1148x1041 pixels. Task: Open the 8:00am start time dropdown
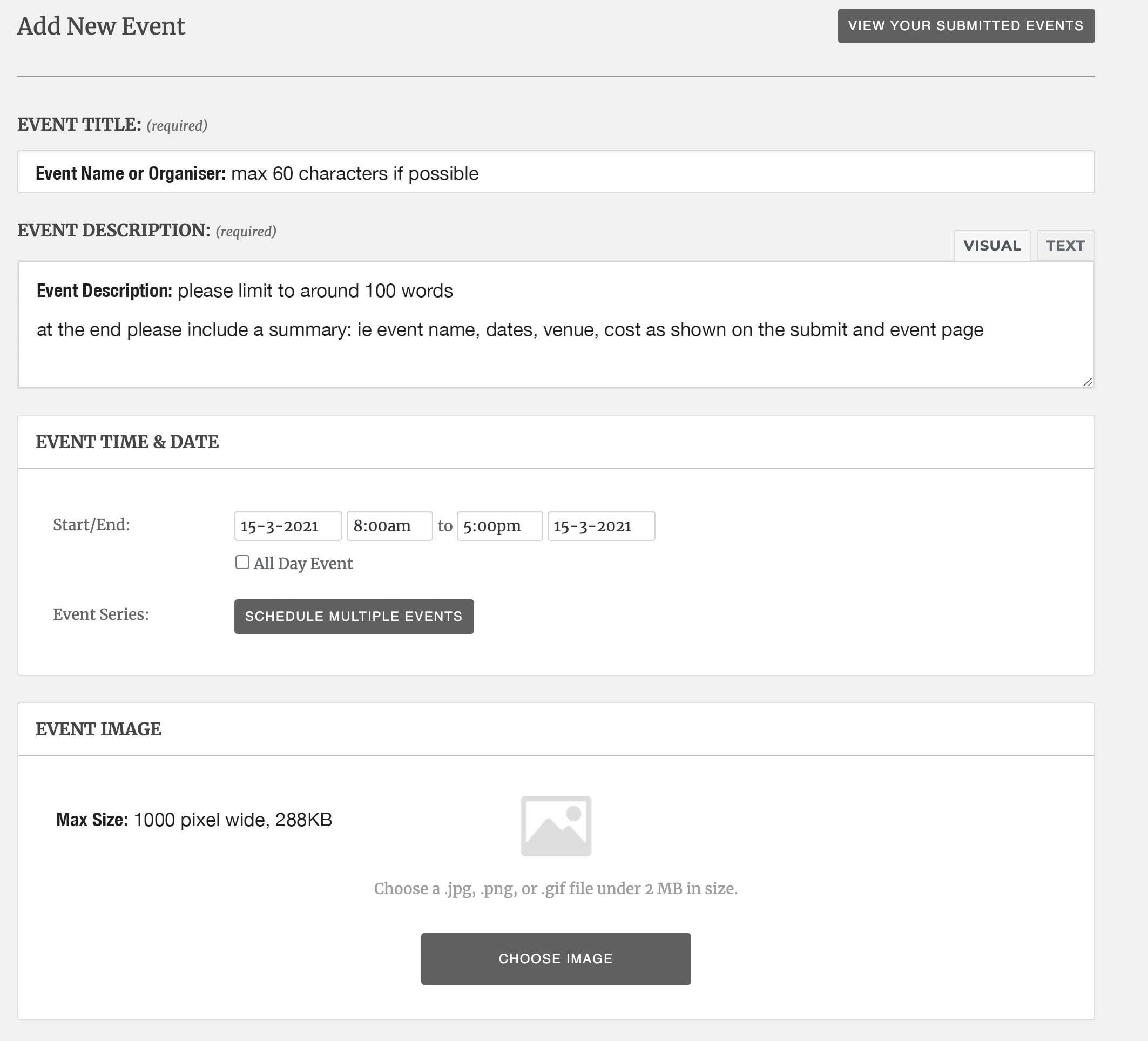point(389,525)
